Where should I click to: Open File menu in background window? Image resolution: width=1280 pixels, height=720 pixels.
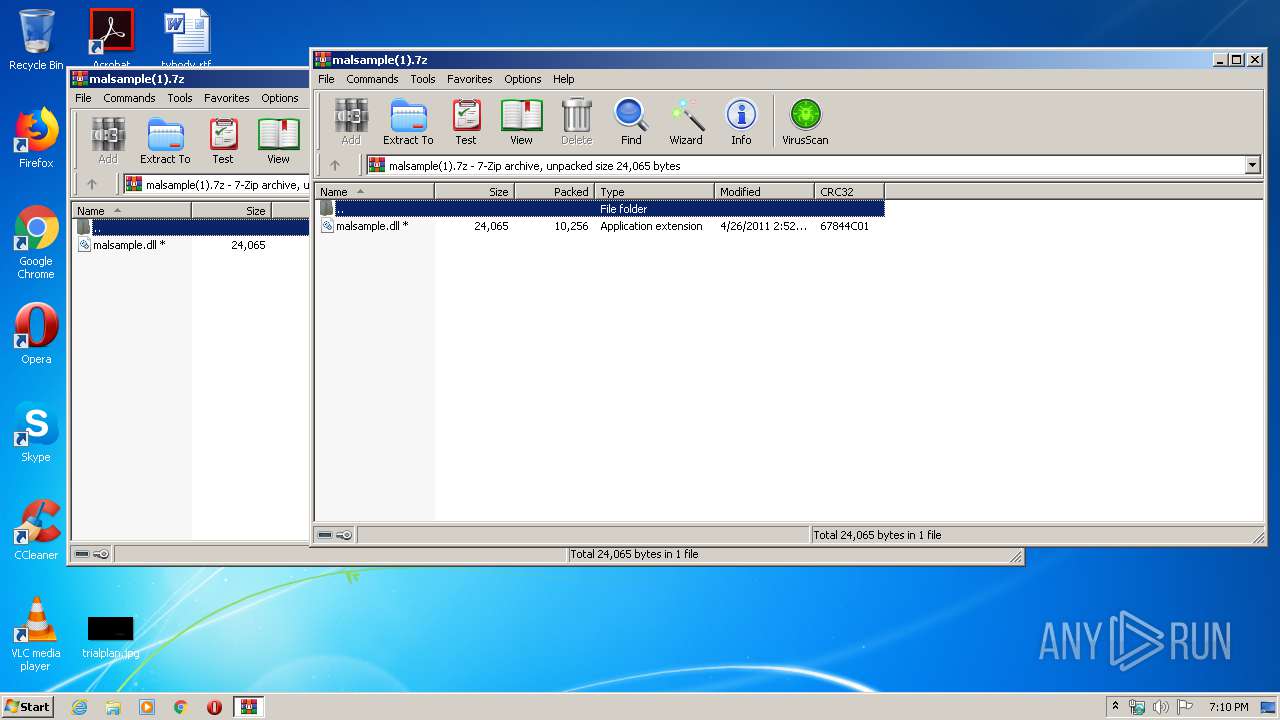83,98
